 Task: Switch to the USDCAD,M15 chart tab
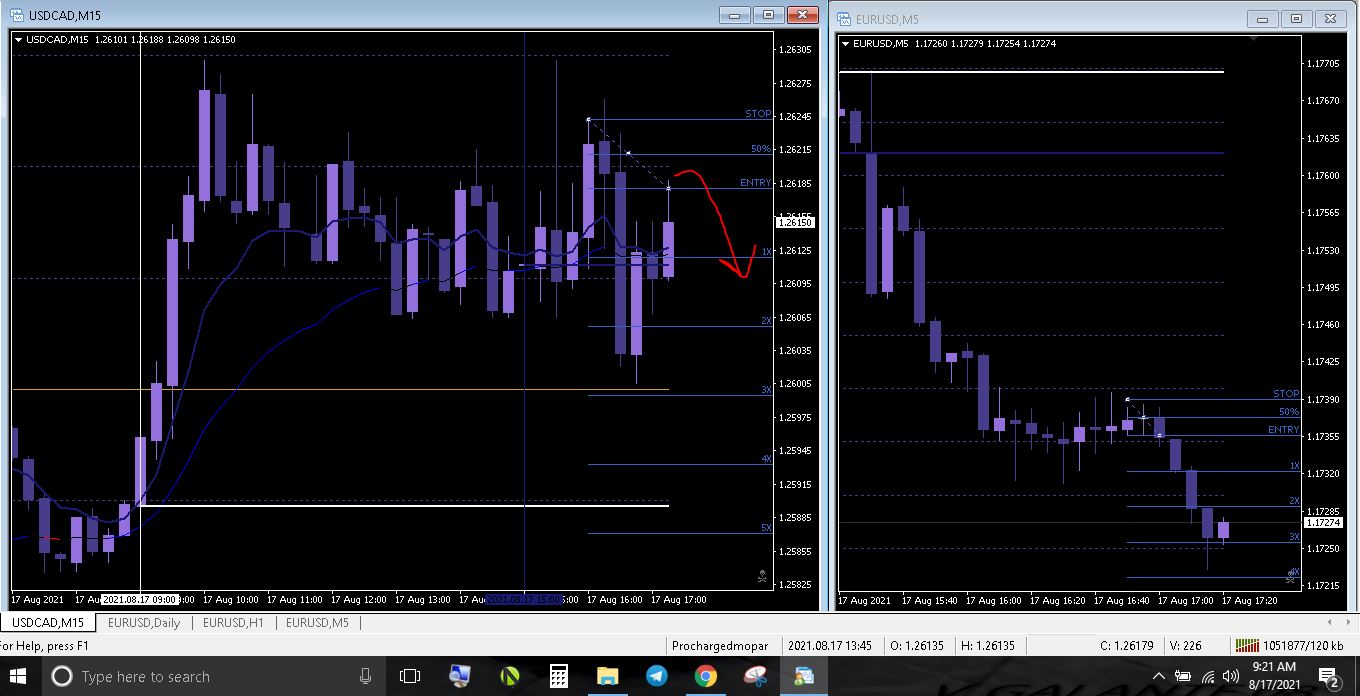[48, 623]
